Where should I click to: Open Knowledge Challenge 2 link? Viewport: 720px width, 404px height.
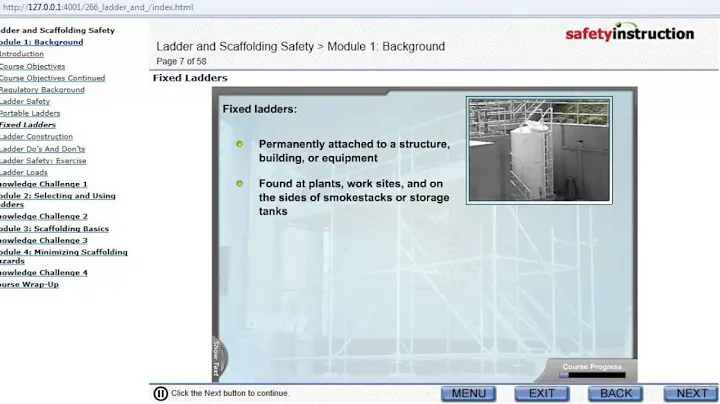pos(44,216)
